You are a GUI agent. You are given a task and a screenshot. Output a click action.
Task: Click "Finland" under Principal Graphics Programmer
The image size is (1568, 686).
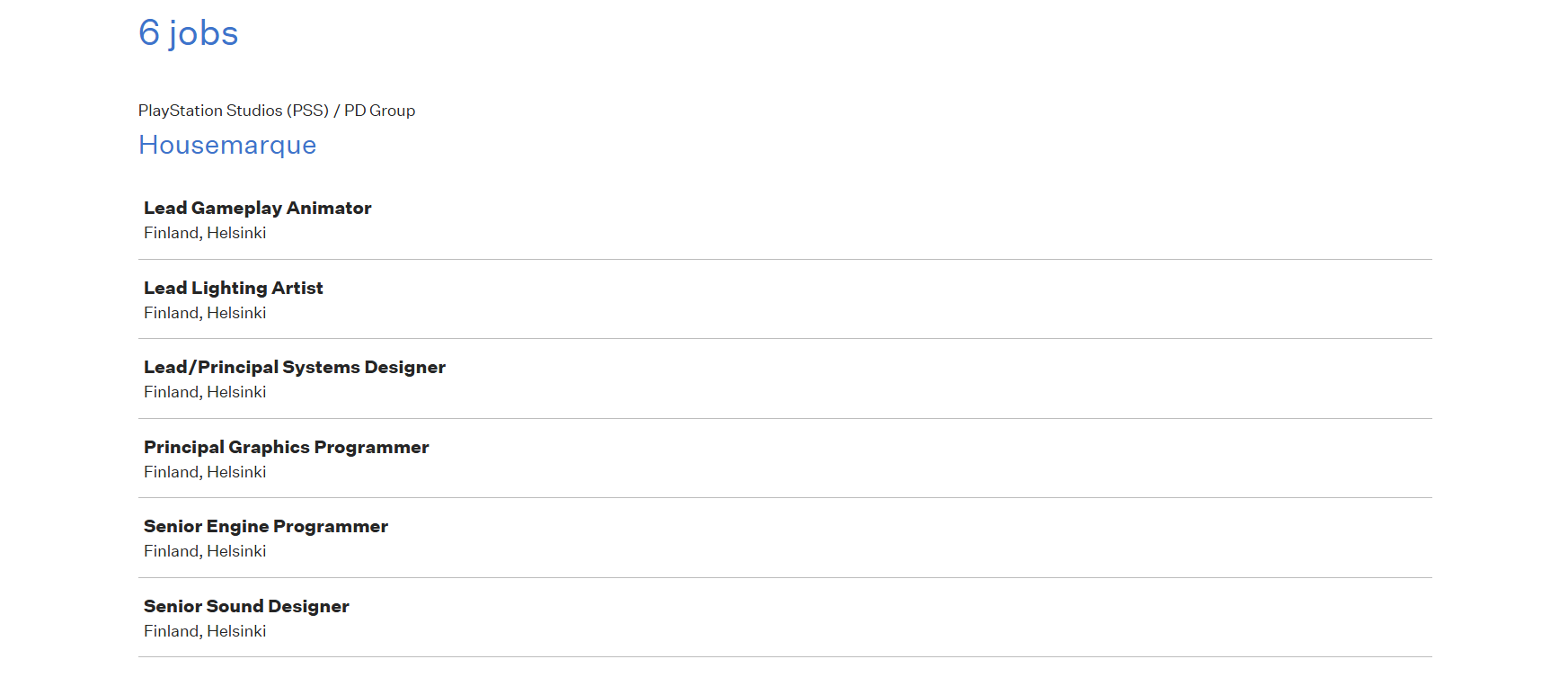pos(171,473)
